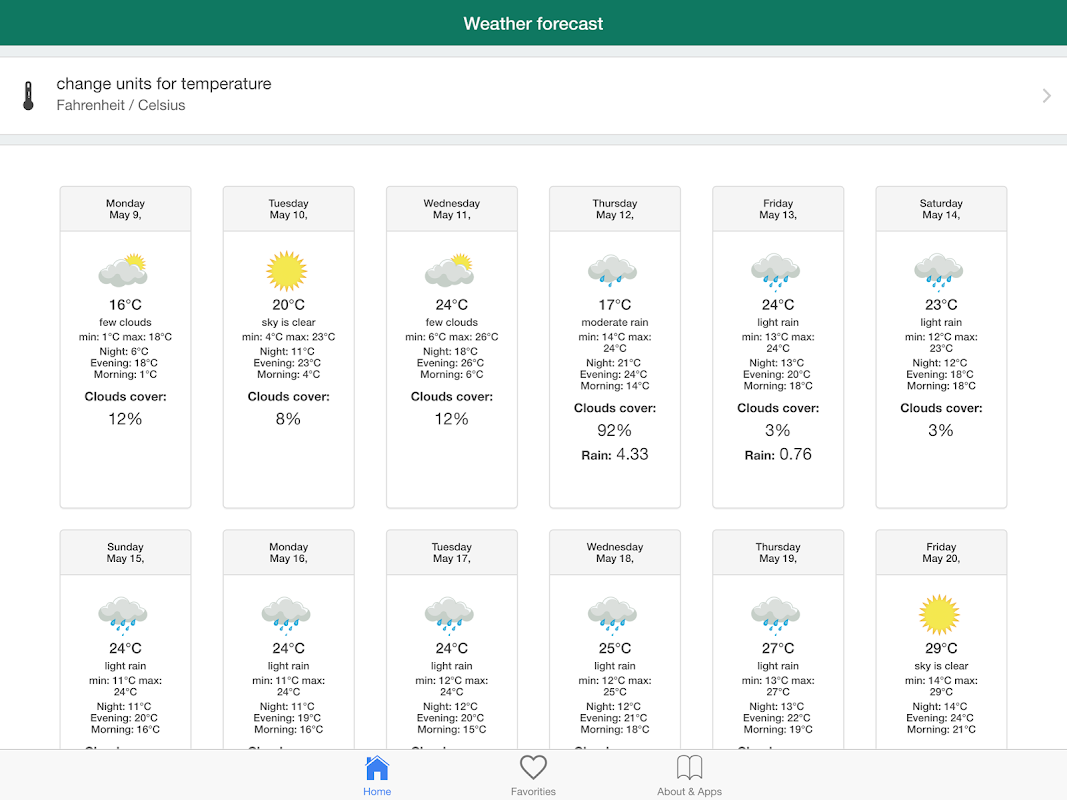
Task: Click the 16°C temperature on Monday May 9
Action: (125, 305)
